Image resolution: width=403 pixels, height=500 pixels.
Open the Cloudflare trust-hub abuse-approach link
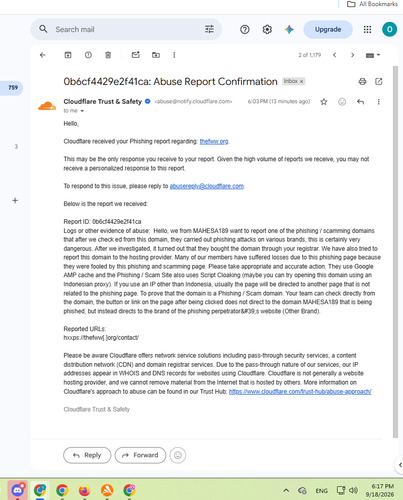(300, 392)
